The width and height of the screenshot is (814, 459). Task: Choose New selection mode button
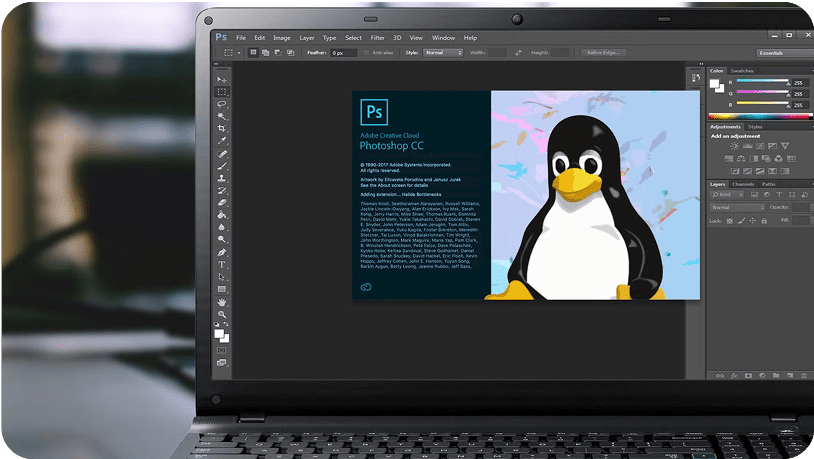coord(253,52)
